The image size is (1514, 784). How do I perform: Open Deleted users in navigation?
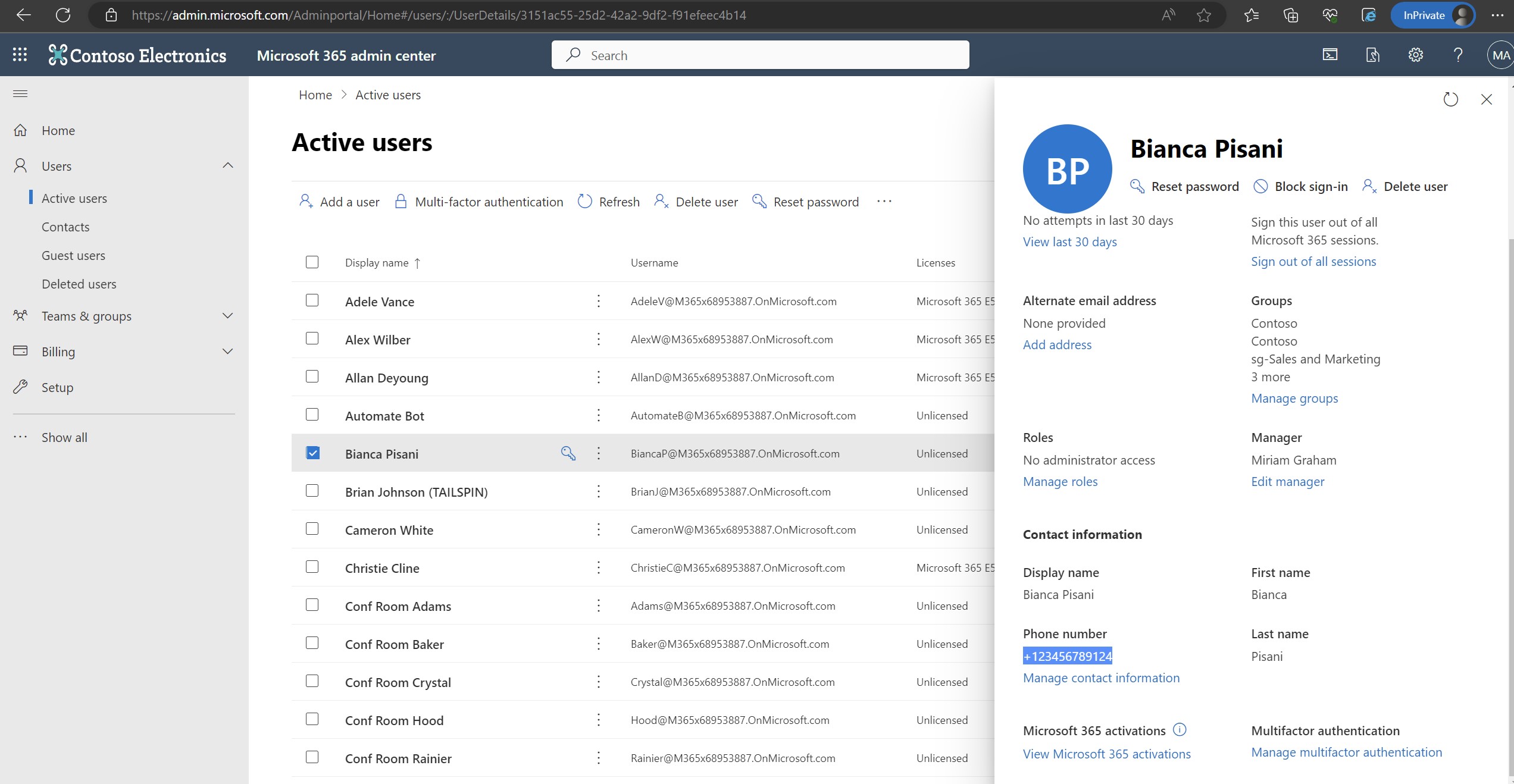(79, 284)
